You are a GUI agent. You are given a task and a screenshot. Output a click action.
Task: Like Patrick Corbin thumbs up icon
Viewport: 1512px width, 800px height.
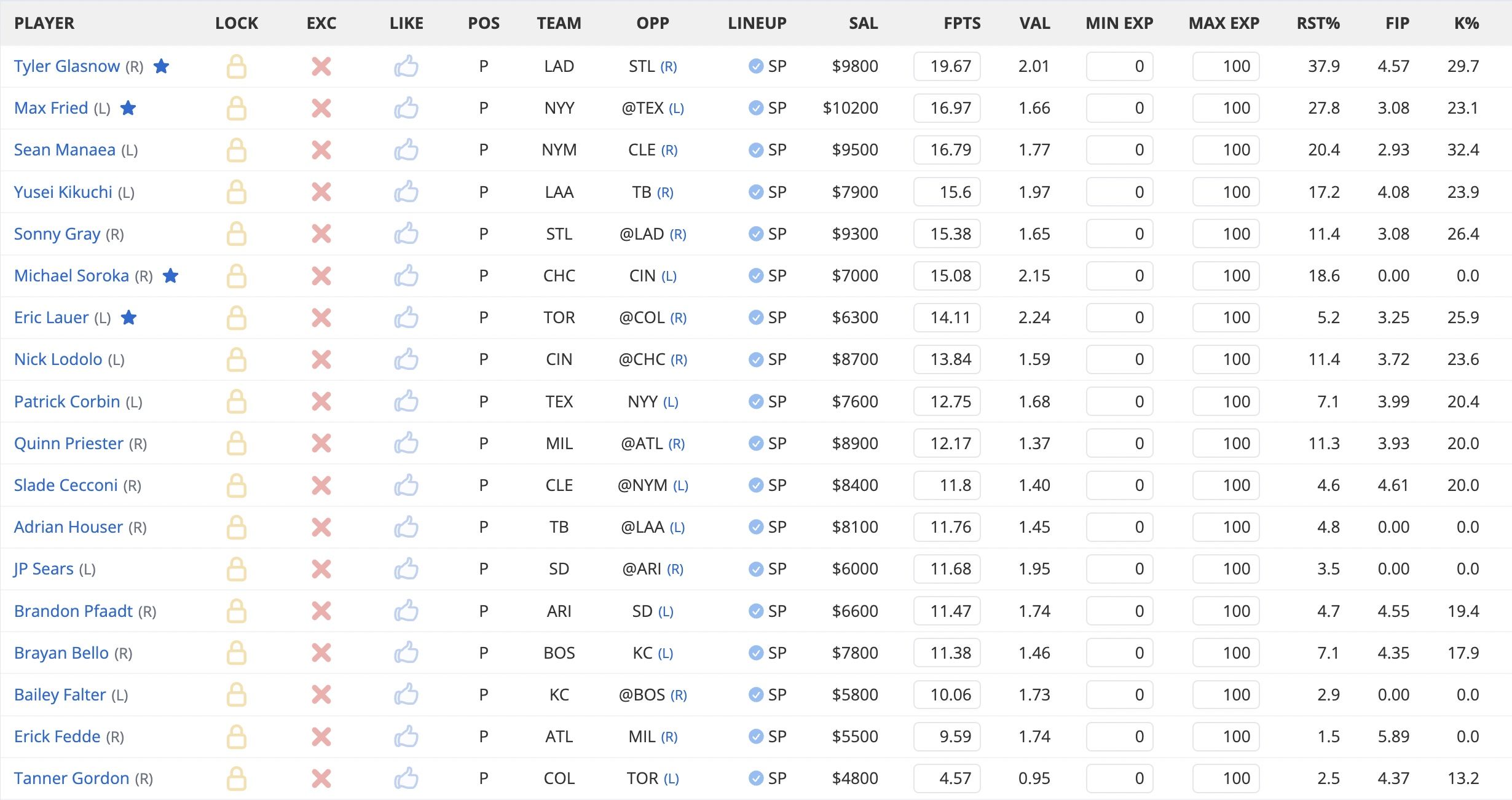tap(406, 402)
